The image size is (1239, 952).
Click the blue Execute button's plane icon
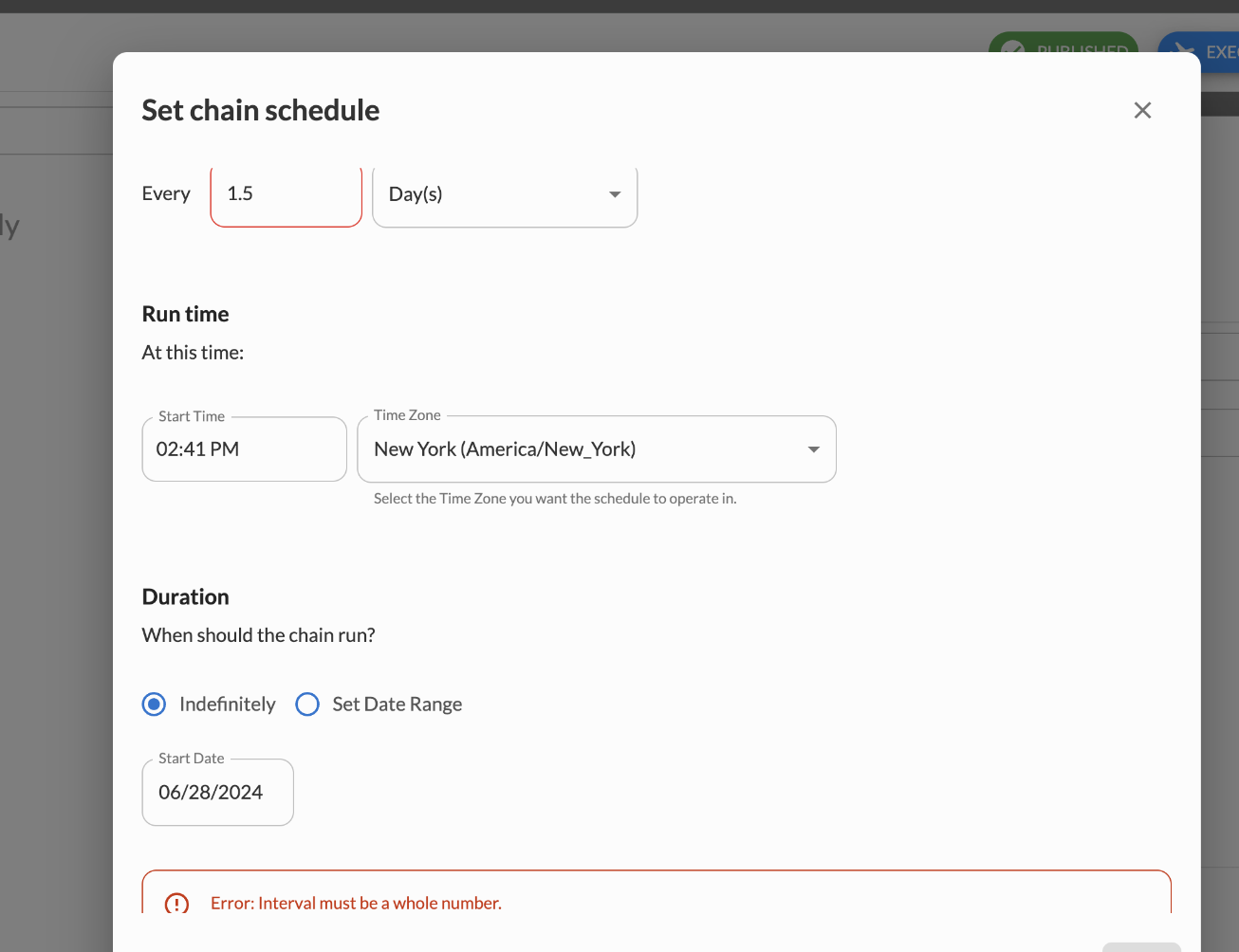coord(1182,49)
